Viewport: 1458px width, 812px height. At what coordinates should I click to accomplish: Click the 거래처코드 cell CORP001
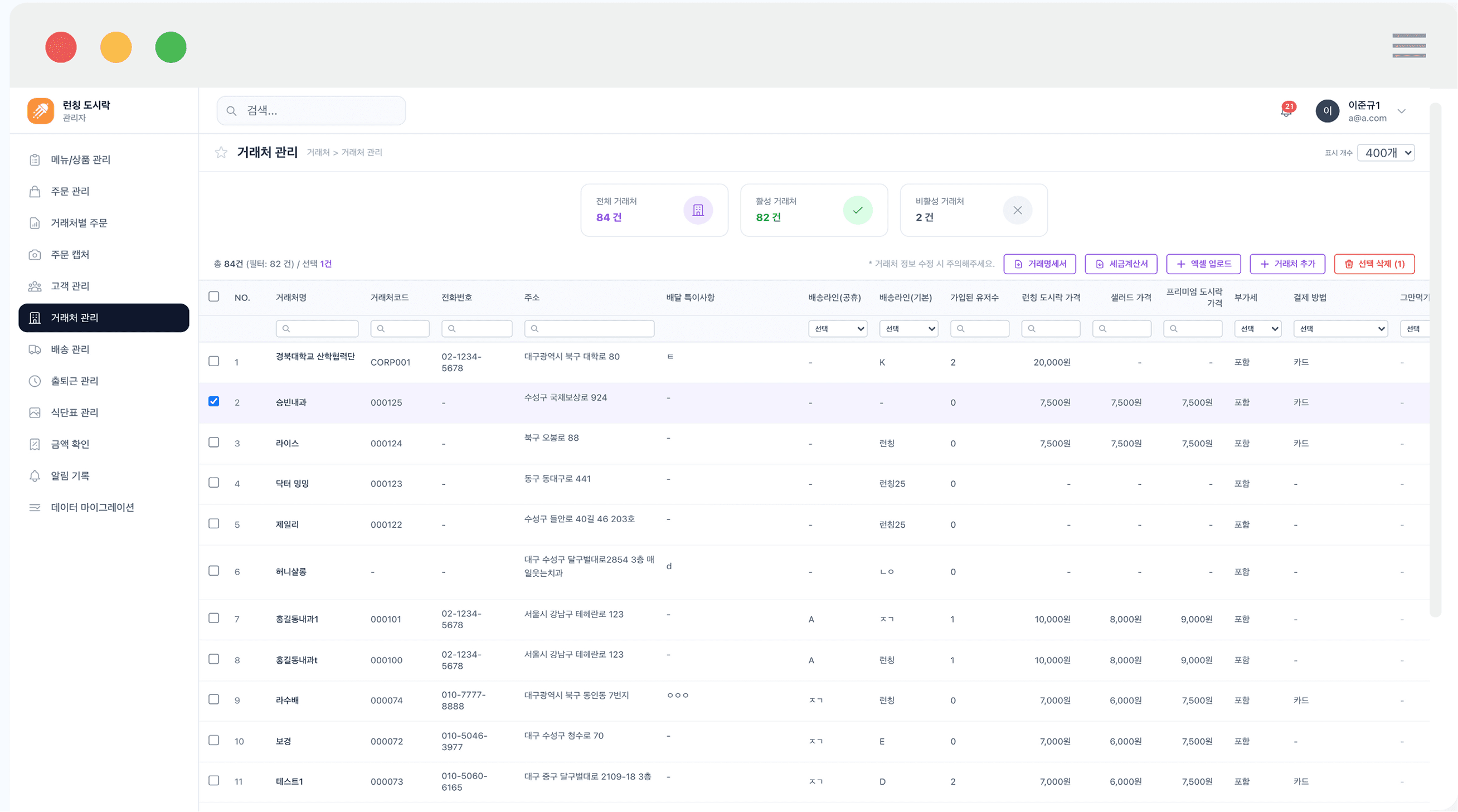click(390, 363)
